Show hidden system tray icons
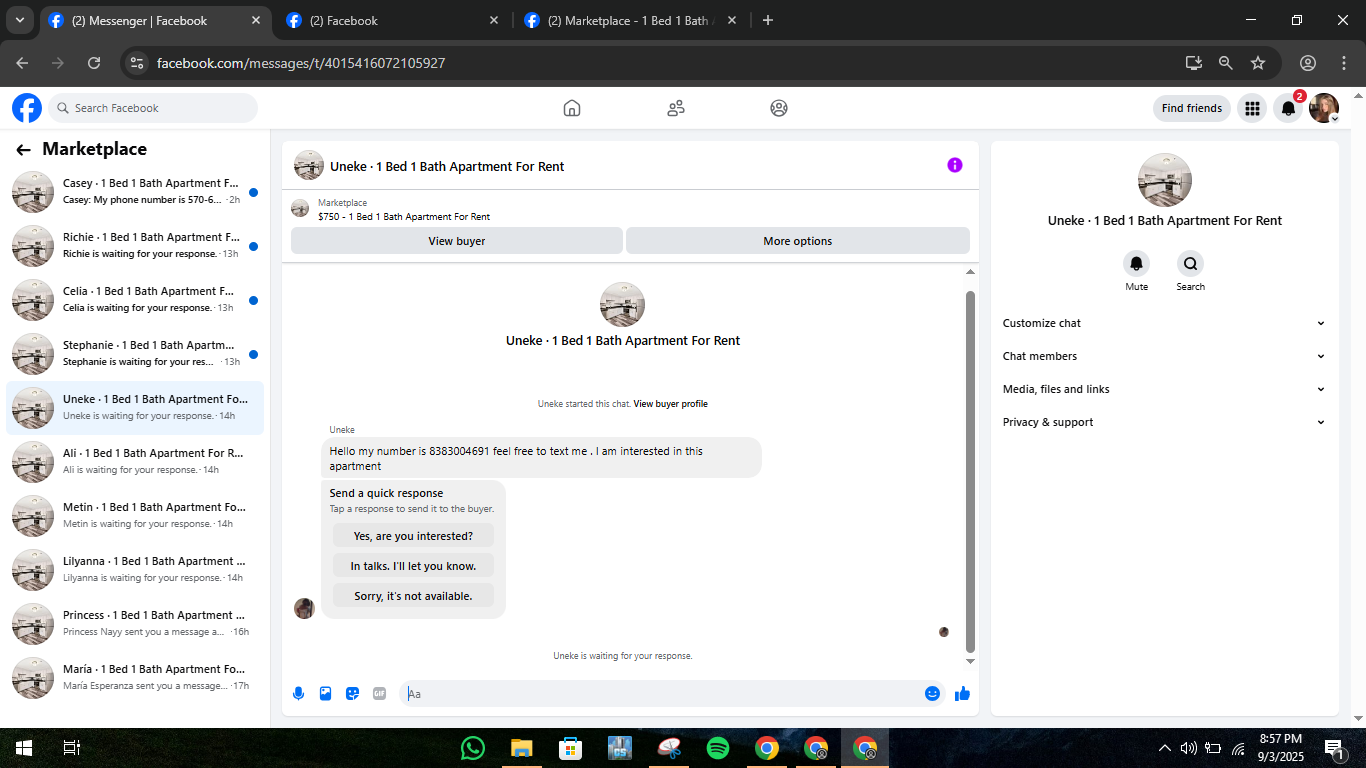The height and width of the screenshot is (768, 1366). pyautogui.click(x=1164, y=748)
